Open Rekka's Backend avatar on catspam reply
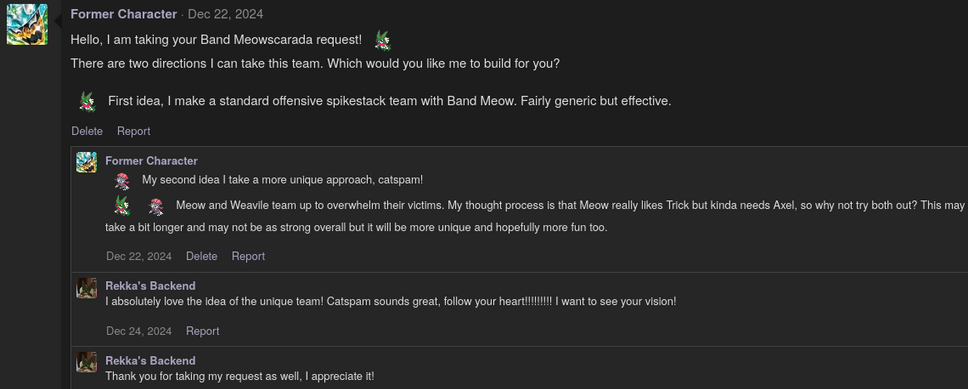The image size is (968, 389). tap(86, 288)
